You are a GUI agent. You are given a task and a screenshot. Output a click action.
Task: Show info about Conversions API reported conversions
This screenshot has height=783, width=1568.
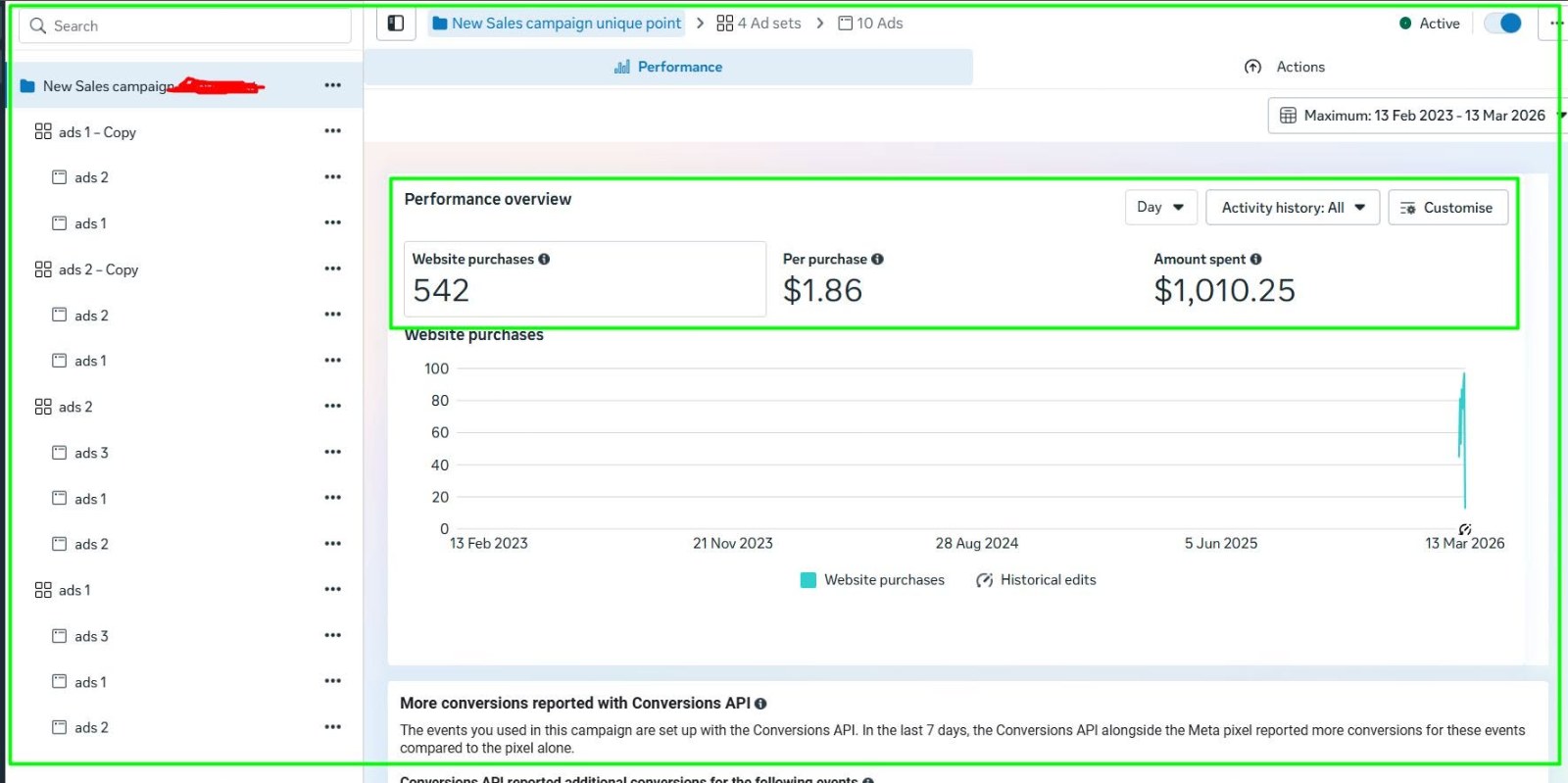760,704
